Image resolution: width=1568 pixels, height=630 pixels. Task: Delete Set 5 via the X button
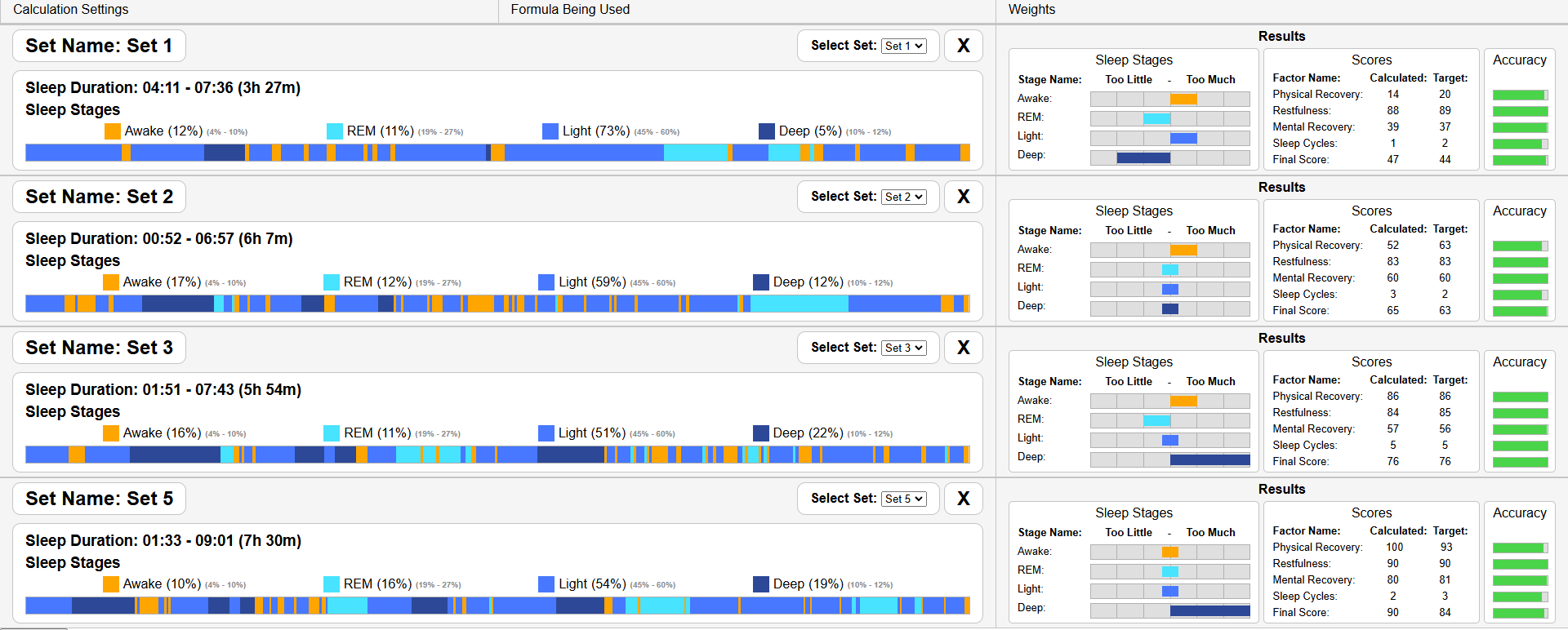click(963, 499)
